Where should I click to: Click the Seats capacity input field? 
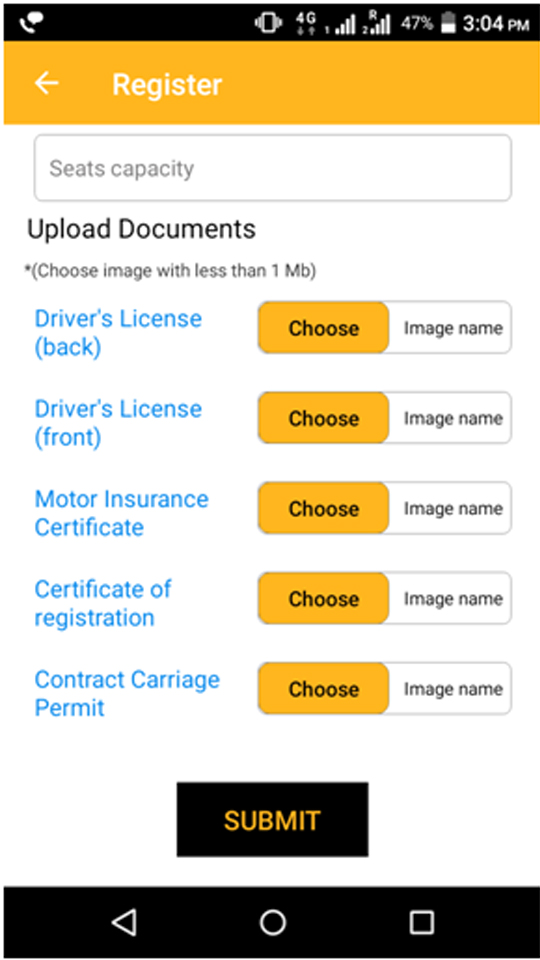[x=272, y=168]
